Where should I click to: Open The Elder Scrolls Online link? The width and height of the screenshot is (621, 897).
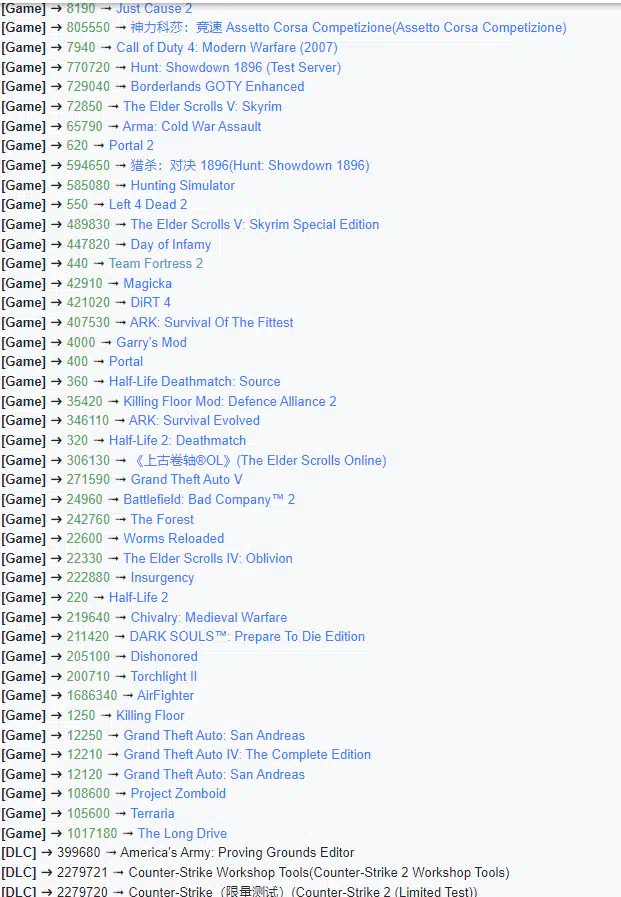tap(259, 461)
